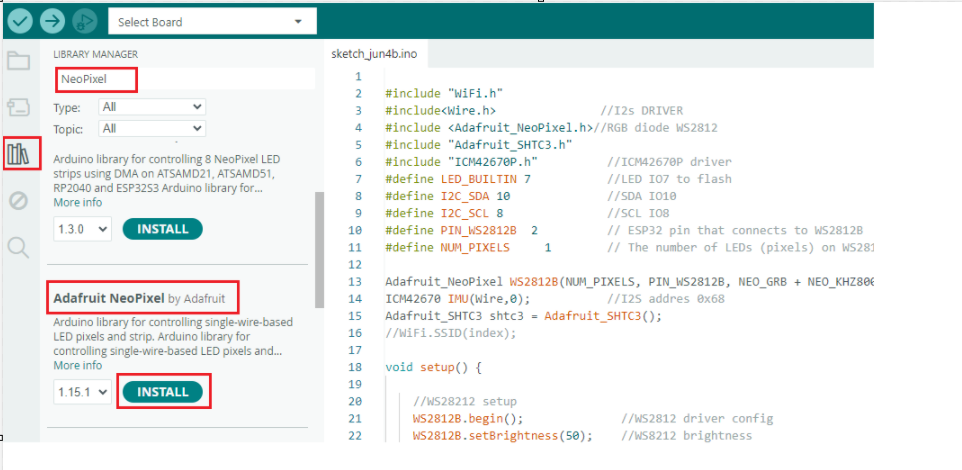Click the Verify checkmark icon

click(20, 21)
